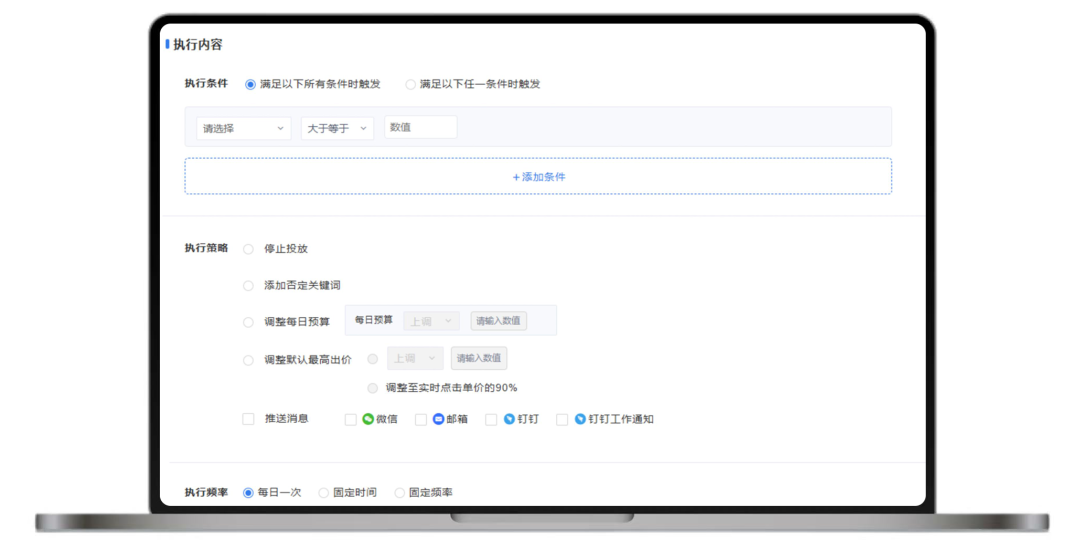Check the 邮箱 notification box
The width and height of the screenshot is (1080, 540).
pos(421,419)
